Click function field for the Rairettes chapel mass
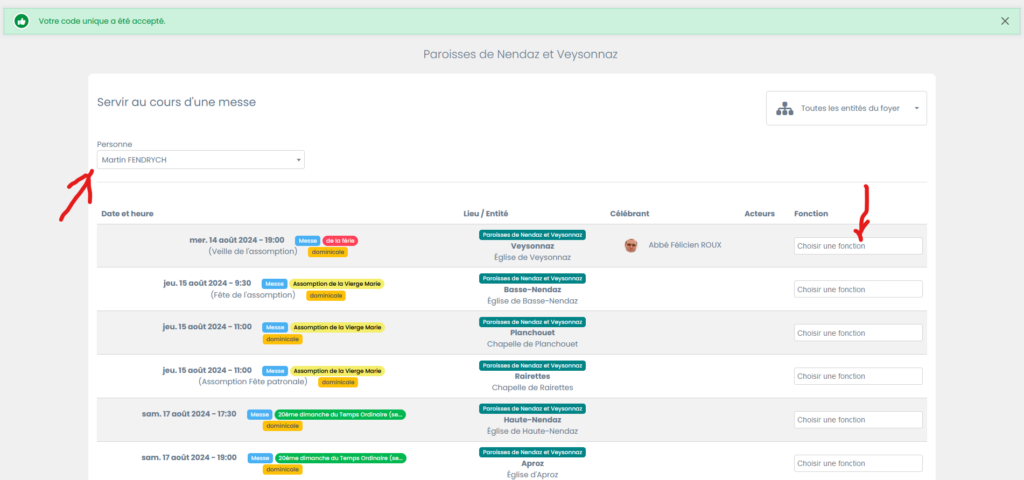The width and height of the screenshot is (1024, 480). 858,376
